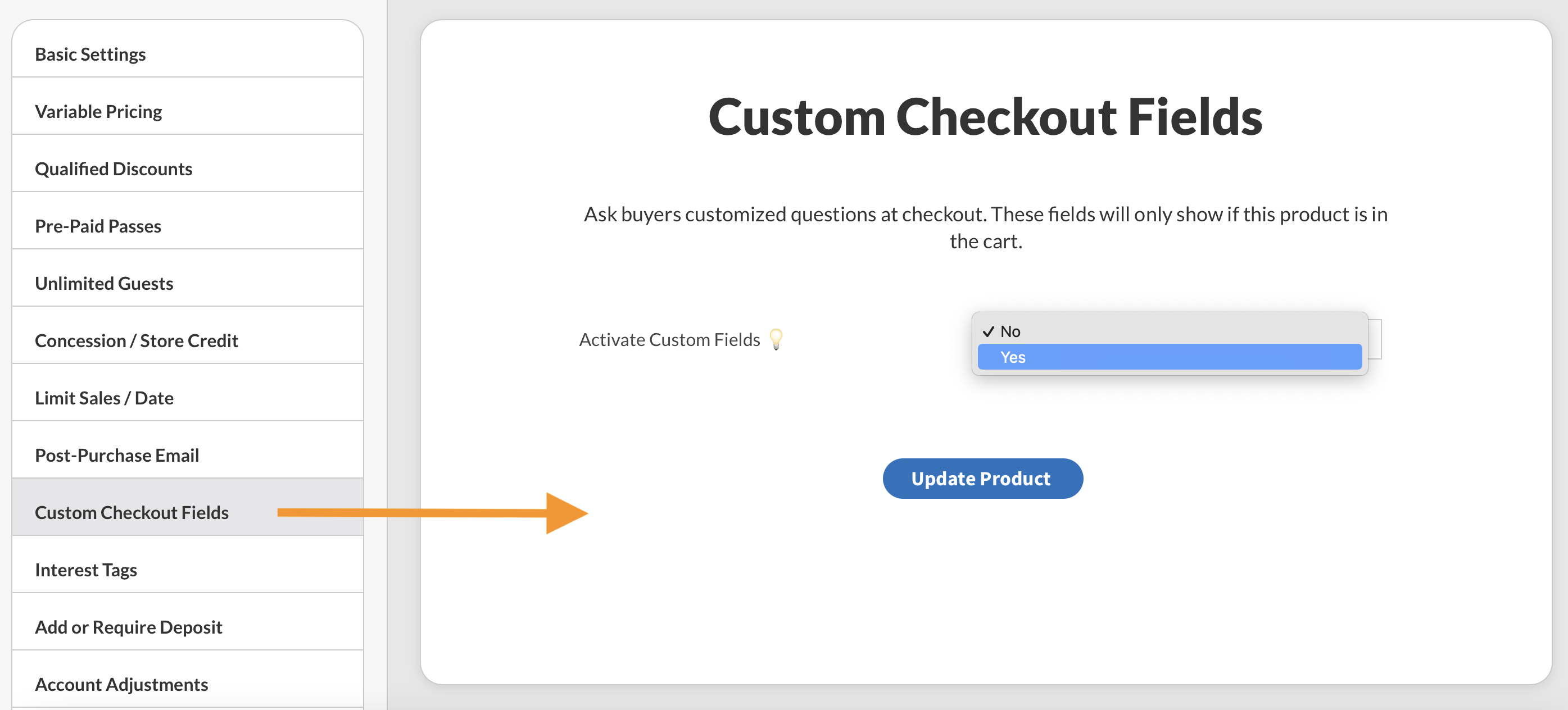The height and width of the screenshot is (710, 1568).
Task: Switch to Pre-Paid Passes
Action: 98,226
